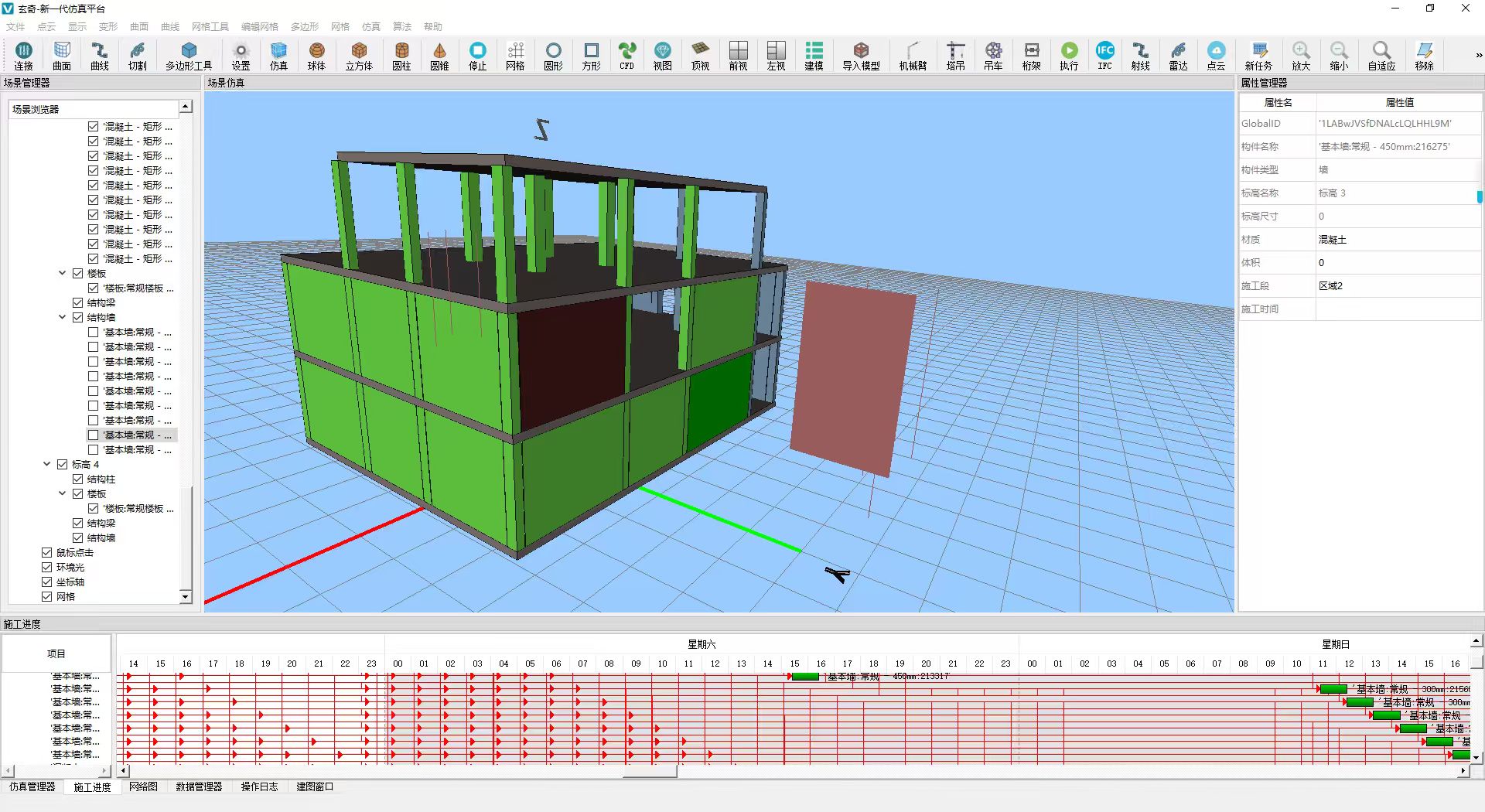Collapse the 标高 4 tree node

(x=47, y=465)
